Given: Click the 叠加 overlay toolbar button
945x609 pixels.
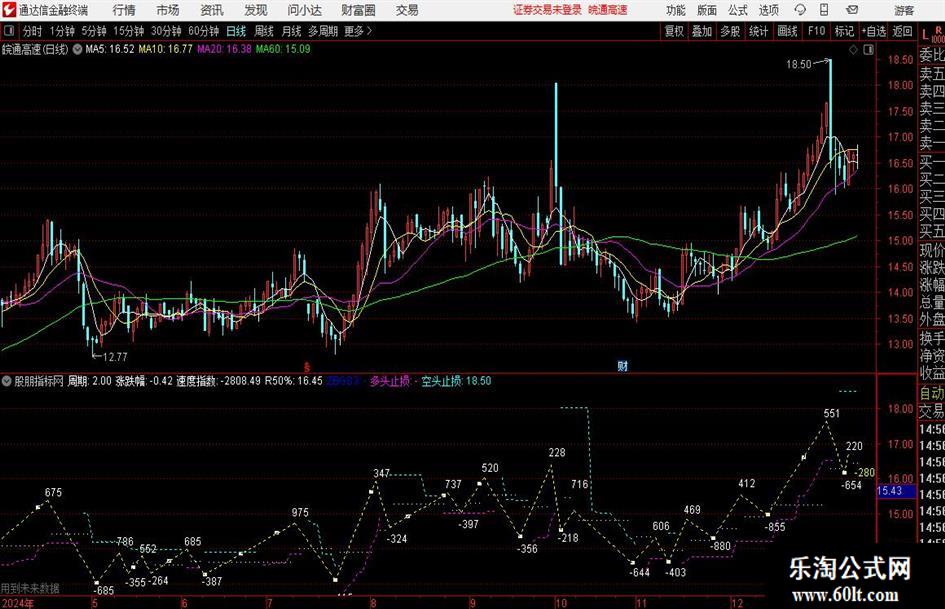Looking at the screenshot, I should 702,31.
